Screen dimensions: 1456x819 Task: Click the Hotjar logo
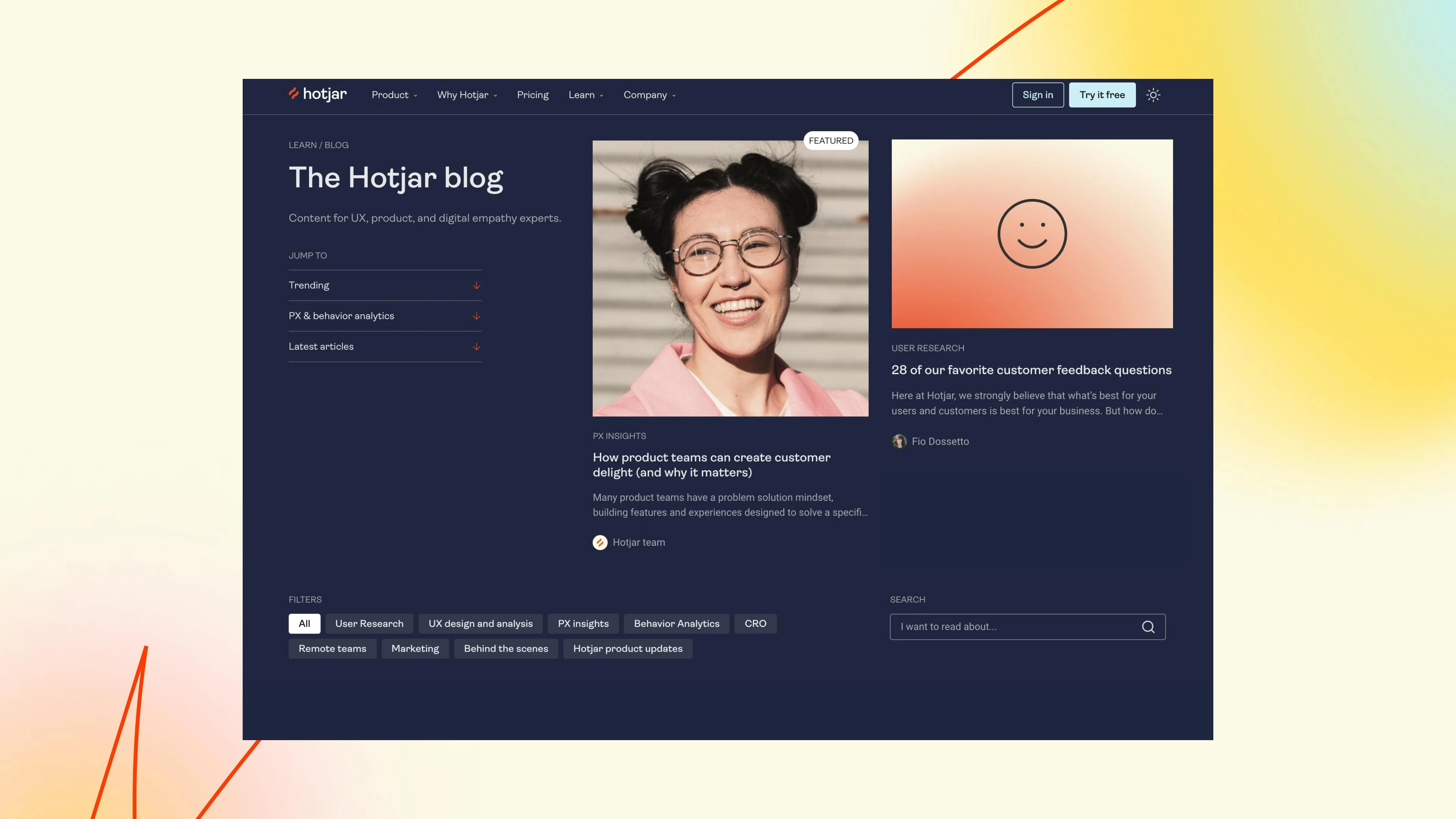coord(318,94)
